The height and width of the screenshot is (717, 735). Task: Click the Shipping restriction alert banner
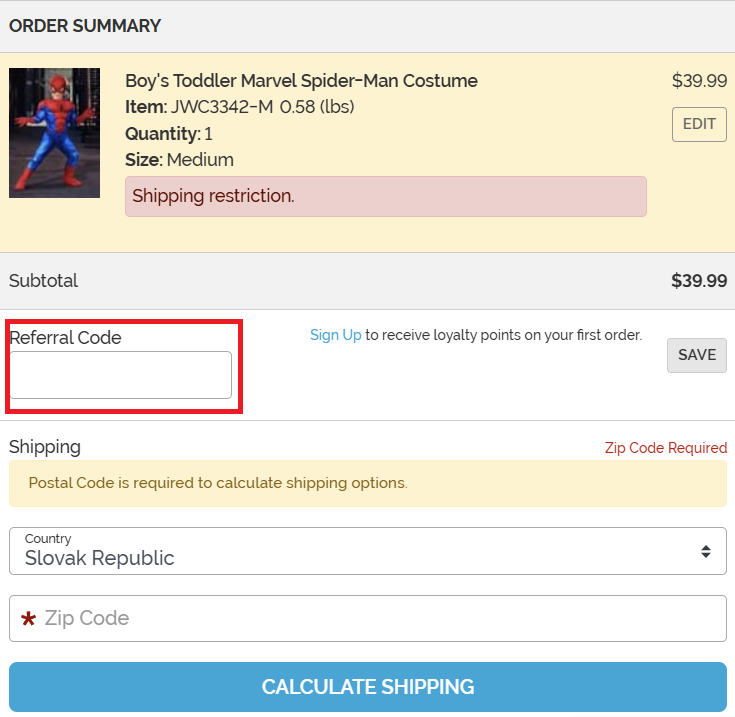click(x=385, y=196)
